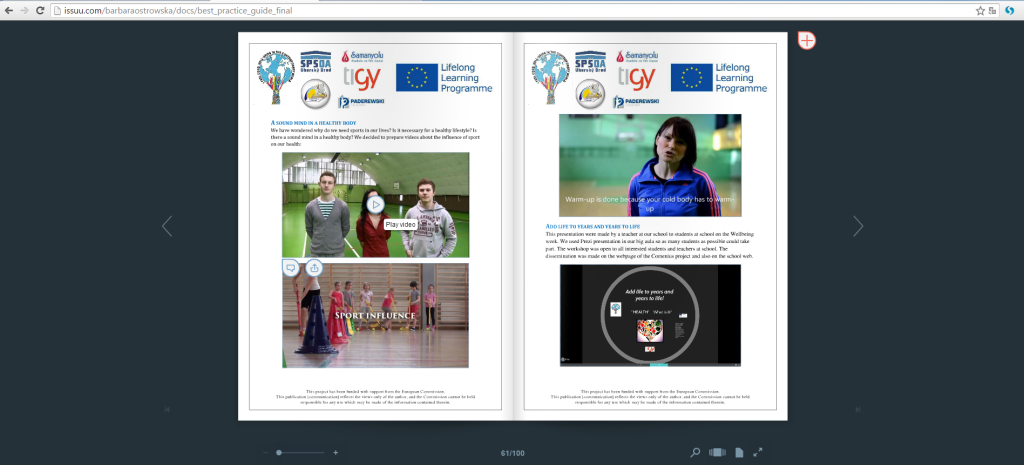This screenshot has width=1024, height=465.
Task: Click the issuu.com URL in the address bar
Action: coord(178,10)
